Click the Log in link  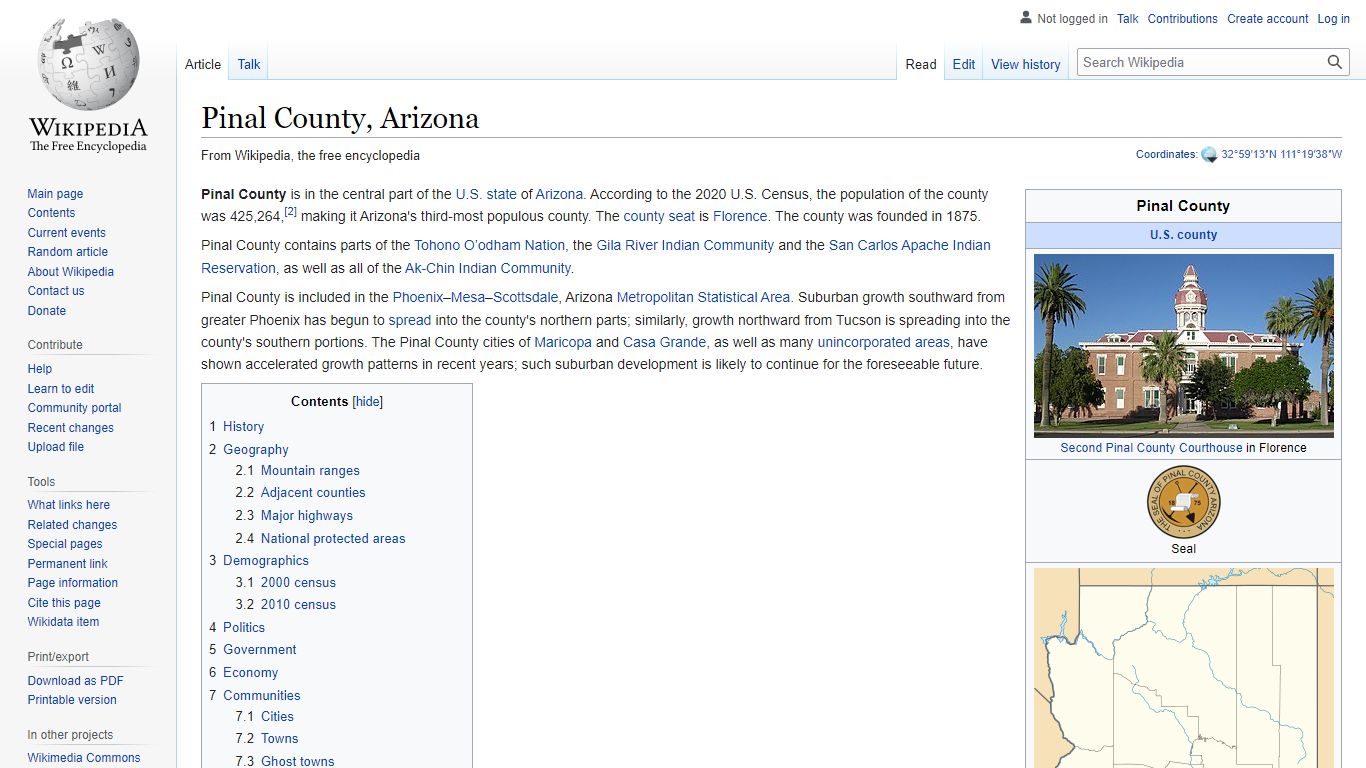point(1333,18)
